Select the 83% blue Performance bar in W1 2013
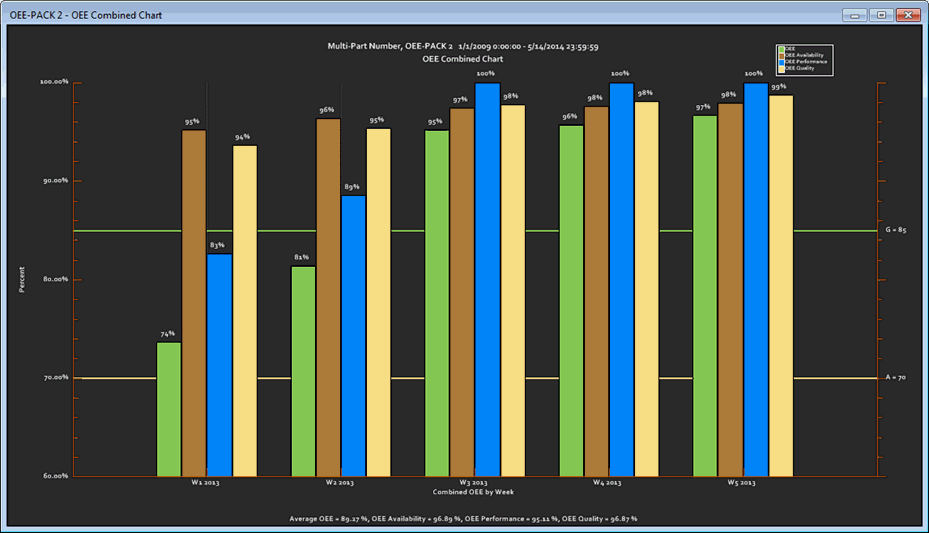Screen dimensions: 929x533 point(220,364)
